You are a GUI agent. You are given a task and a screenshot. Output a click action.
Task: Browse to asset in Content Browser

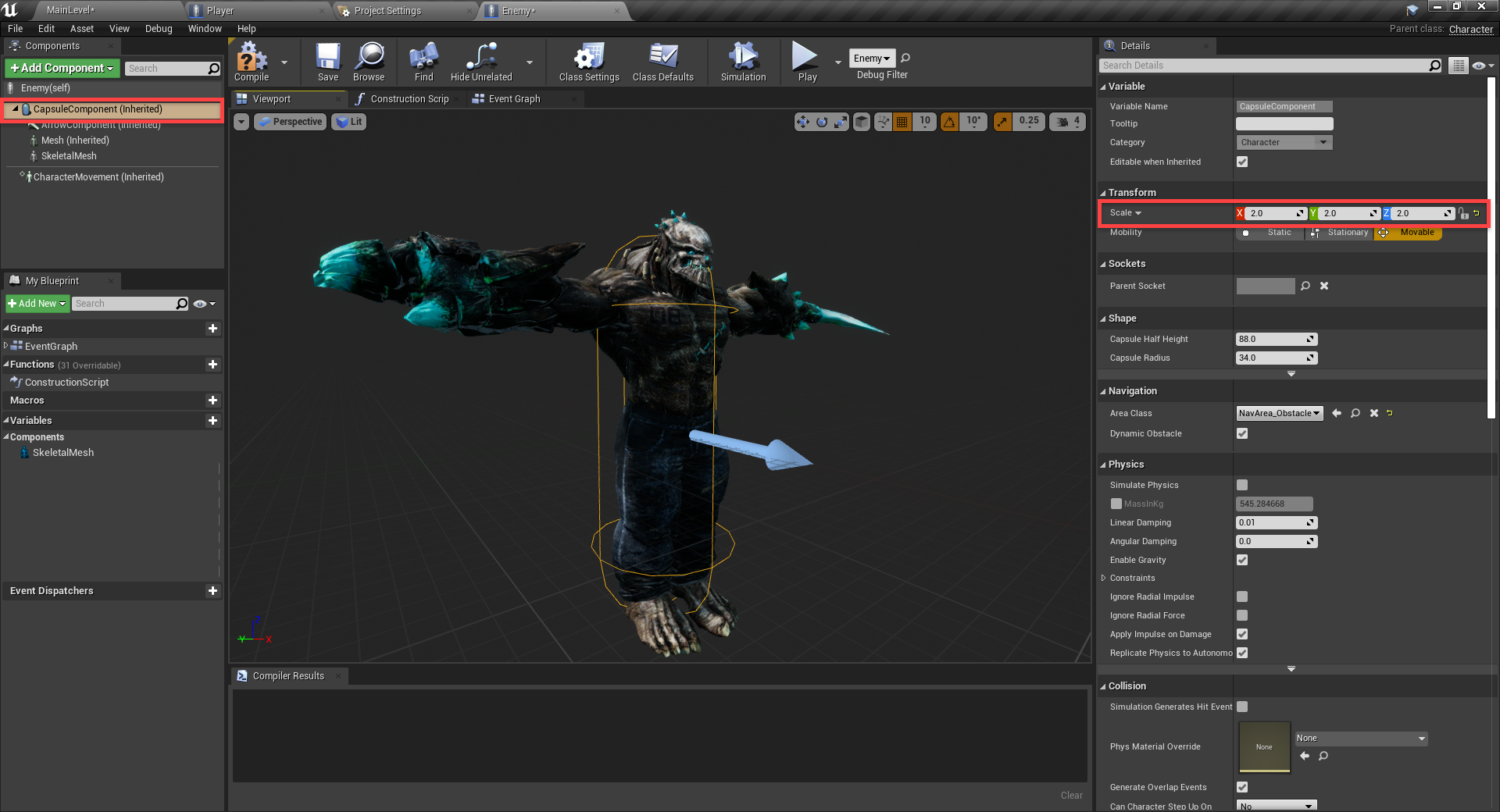point(369,62)
